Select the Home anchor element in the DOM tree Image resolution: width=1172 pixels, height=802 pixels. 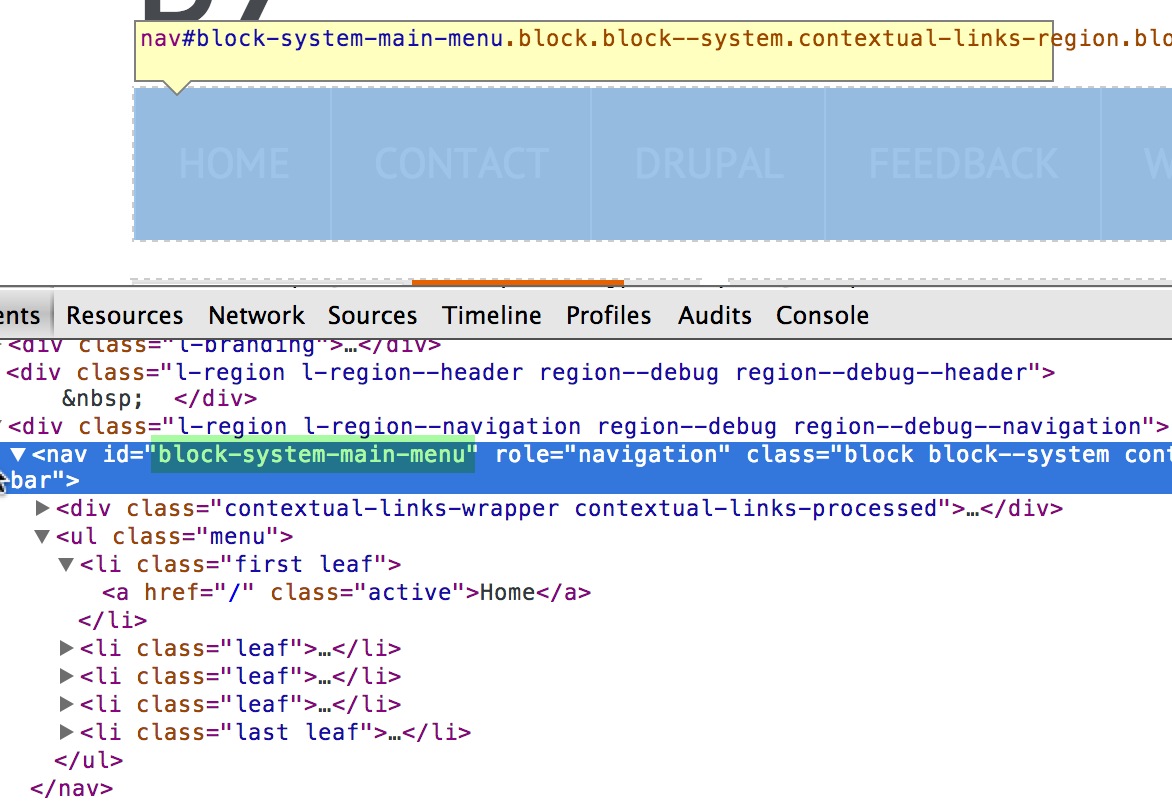point(340,592)
